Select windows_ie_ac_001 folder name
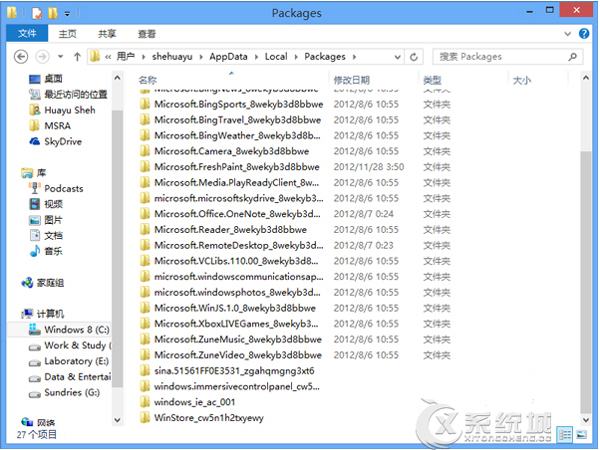Screen dimensions: 600x450 click(x=194, y=402)
